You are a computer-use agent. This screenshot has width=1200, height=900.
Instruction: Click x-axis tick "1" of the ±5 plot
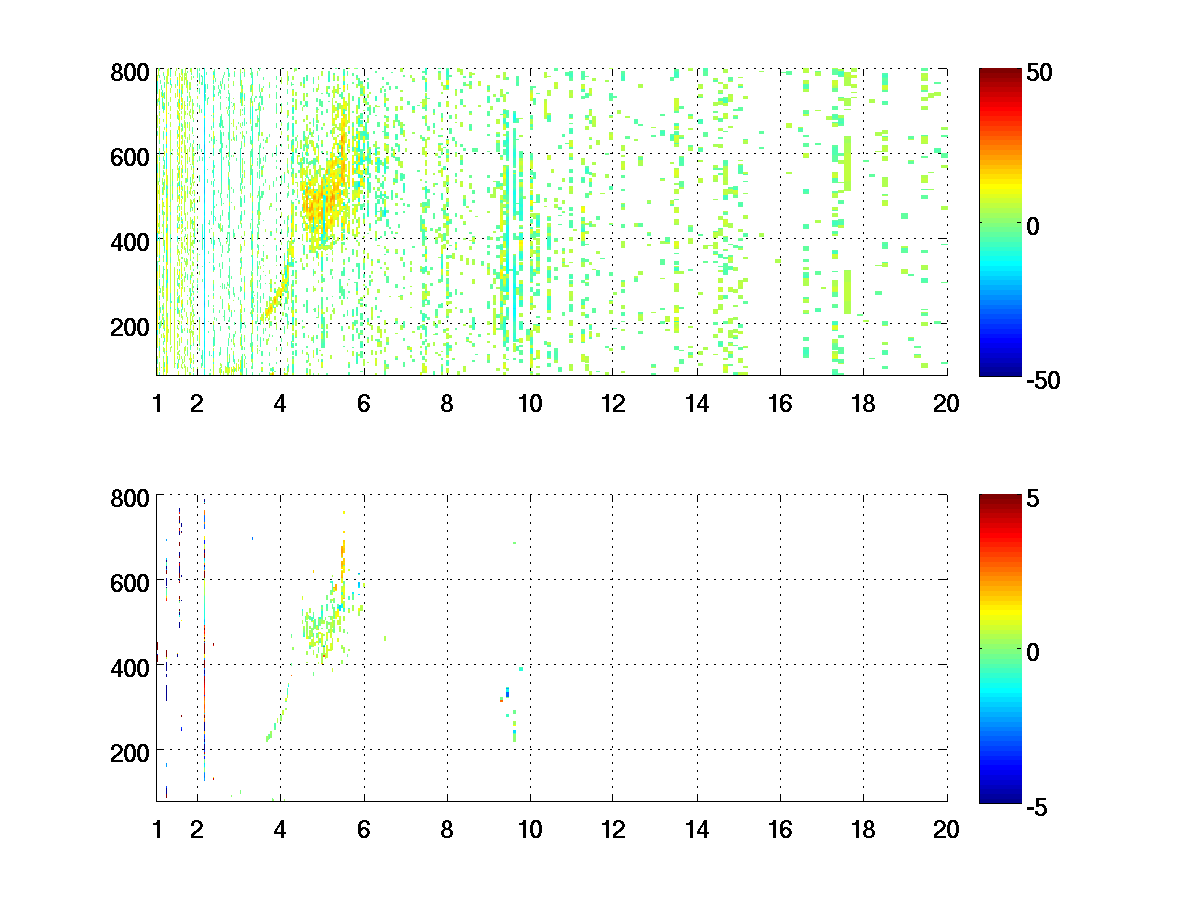(157, 829)
